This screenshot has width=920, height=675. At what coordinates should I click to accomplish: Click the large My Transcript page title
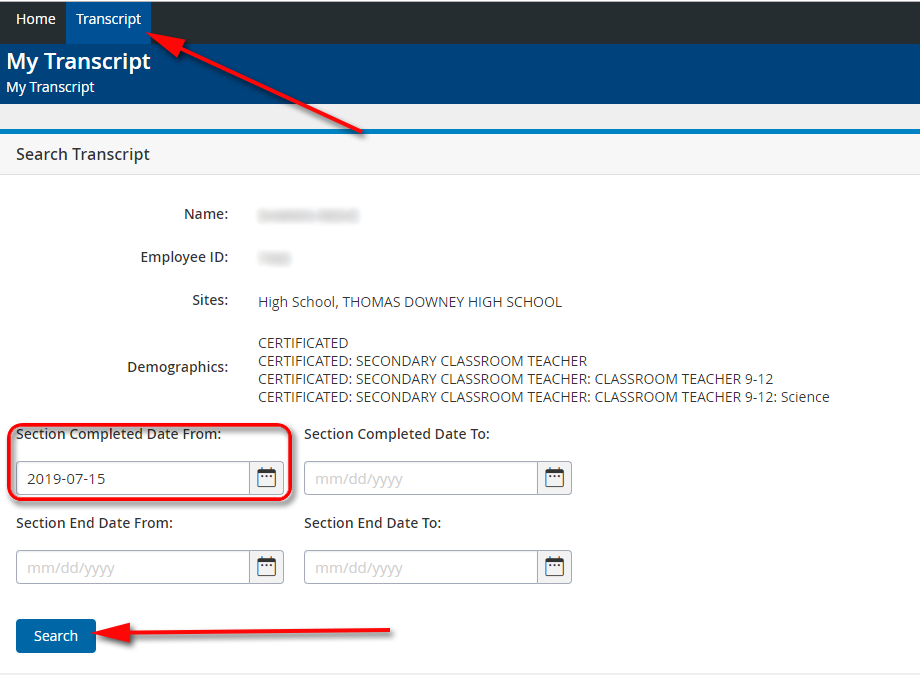78,61
